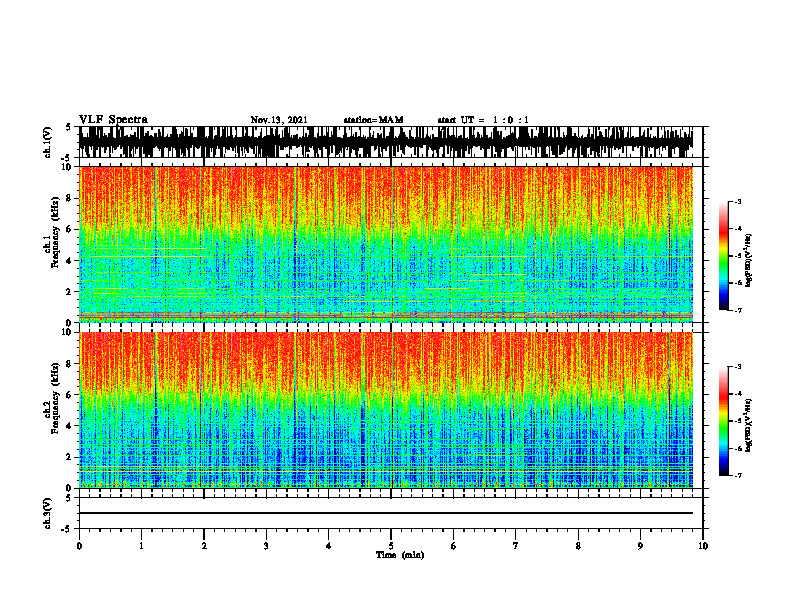This screenshot has width=792, height=612.
Task: Click time axis tick label 5
Action: [x=391, y=546]
